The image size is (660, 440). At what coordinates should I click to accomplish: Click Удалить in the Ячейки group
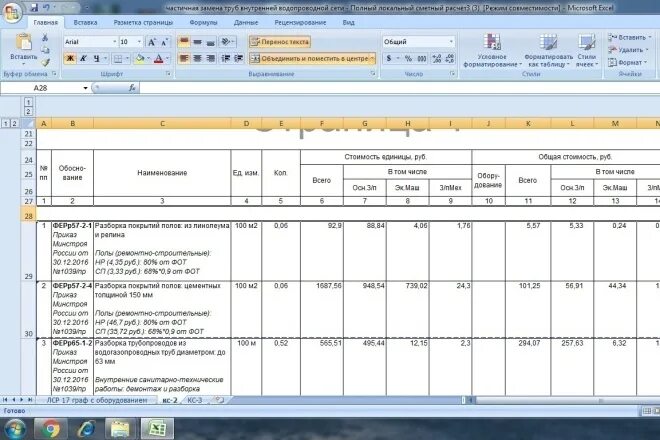pos(628,50)
